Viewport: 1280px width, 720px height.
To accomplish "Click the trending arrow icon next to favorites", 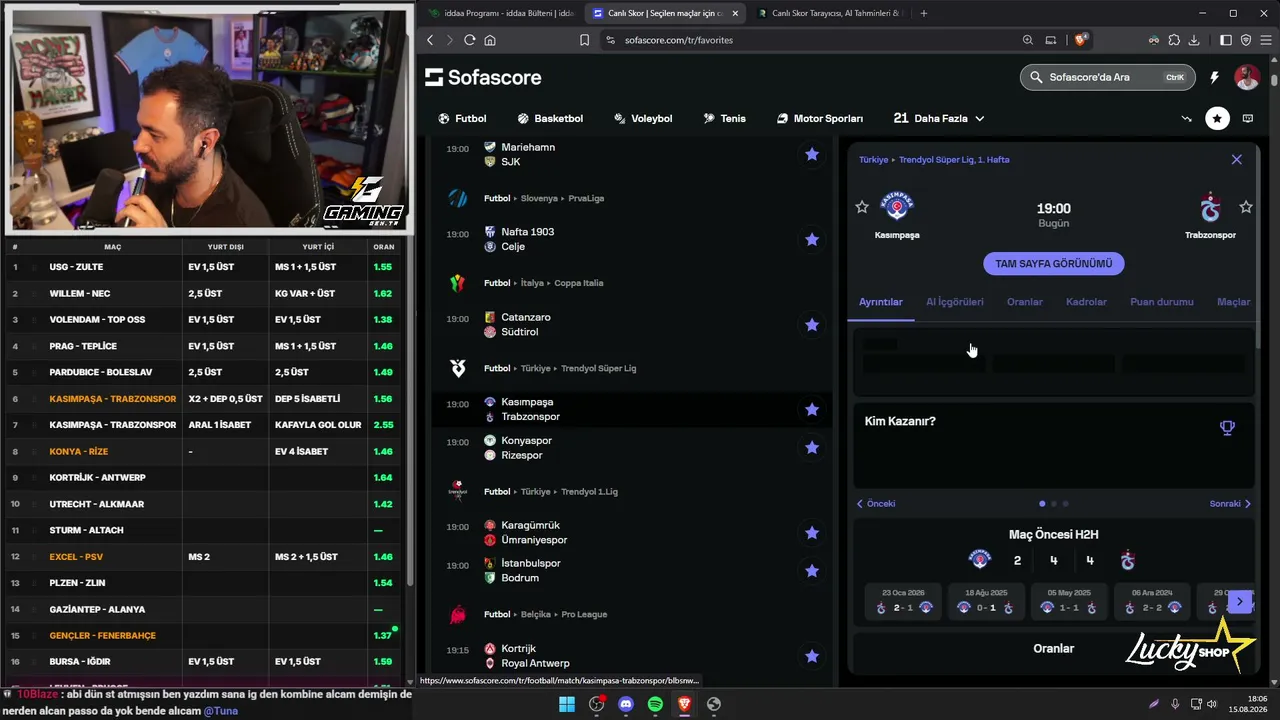I will pyautogui.click(x=1187, y=118).
